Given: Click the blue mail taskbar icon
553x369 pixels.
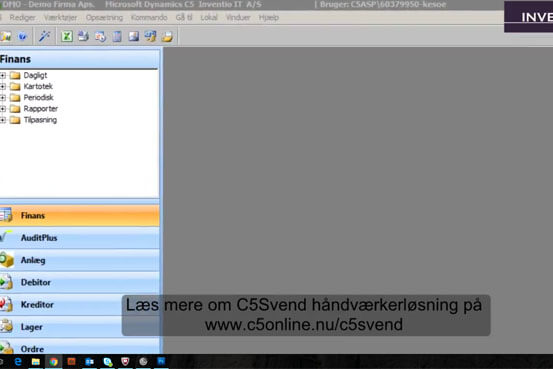Looking at the screenshot, I should pos(90,362).
